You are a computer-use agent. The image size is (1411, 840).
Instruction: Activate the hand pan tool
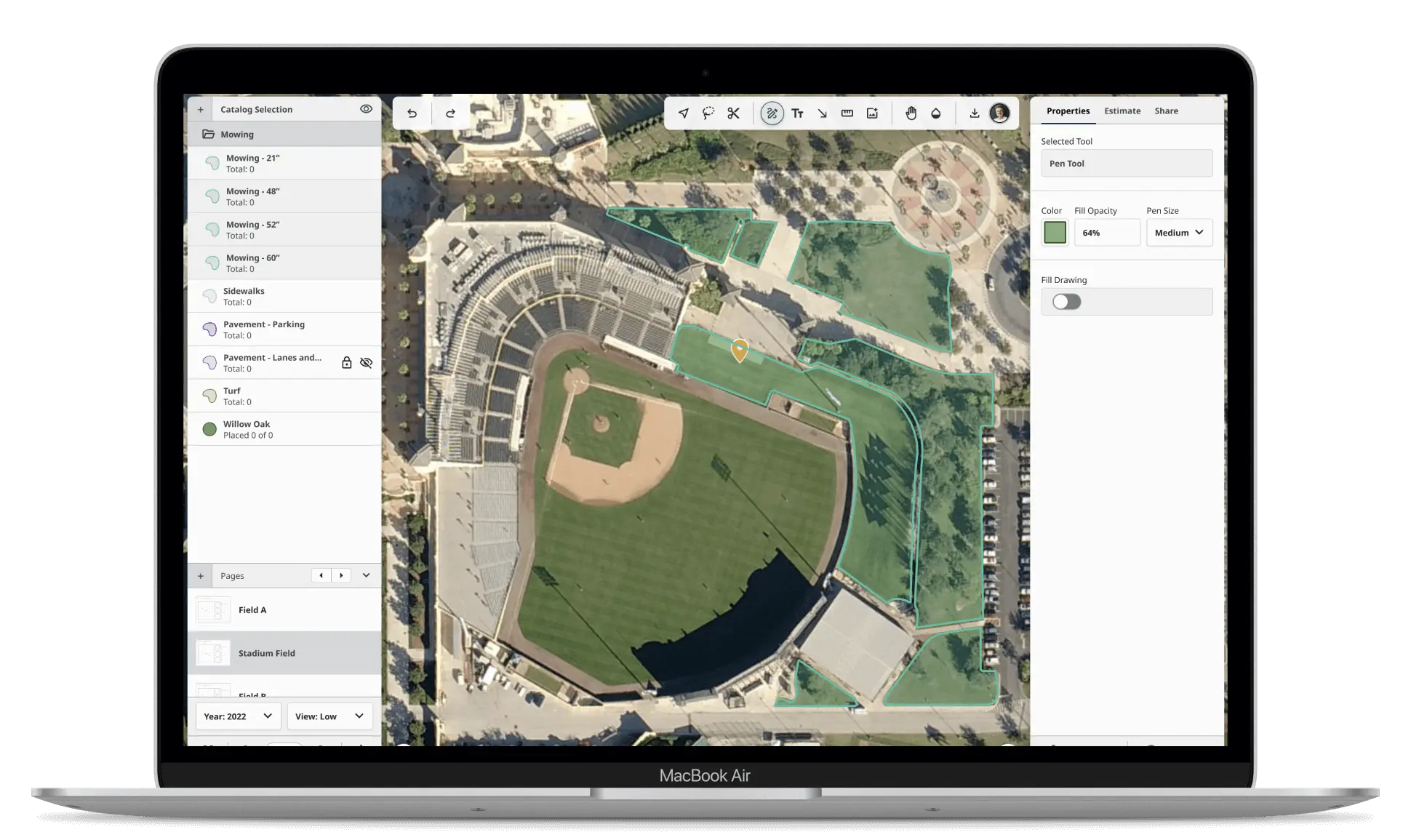coord(911,113)
